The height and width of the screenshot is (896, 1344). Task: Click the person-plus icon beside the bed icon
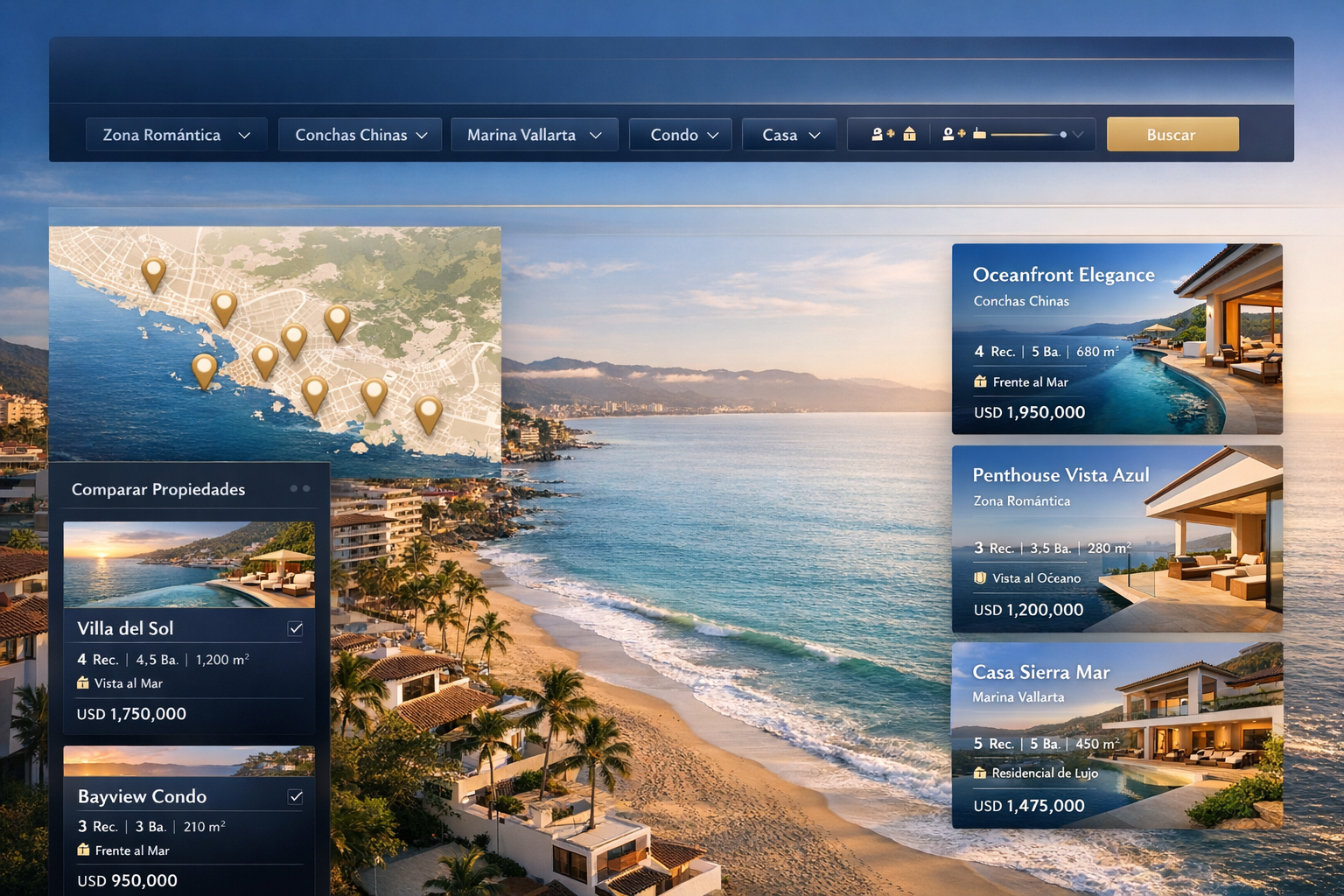954,134
